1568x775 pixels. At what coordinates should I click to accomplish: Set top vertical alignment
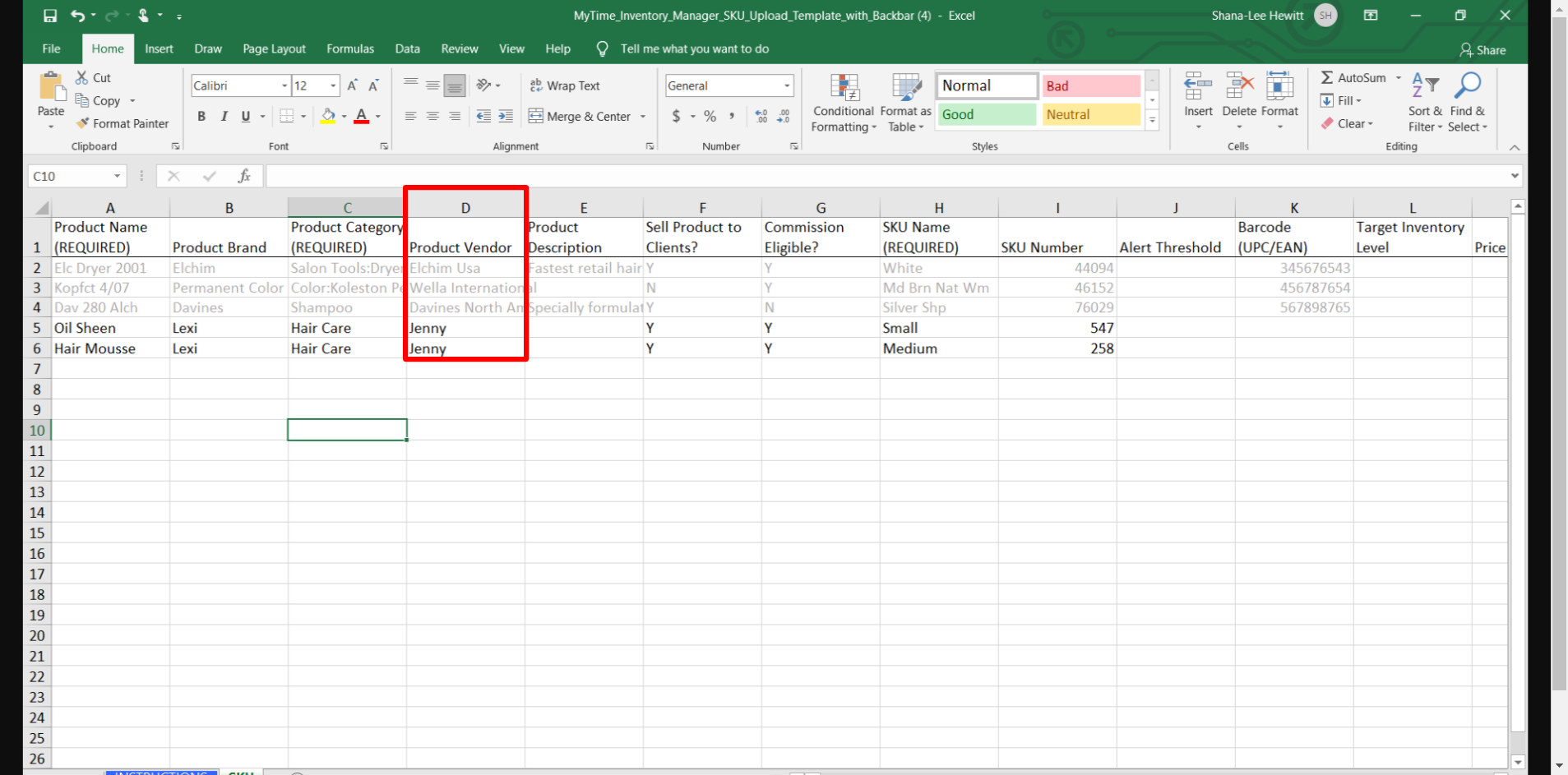[410, 85]
